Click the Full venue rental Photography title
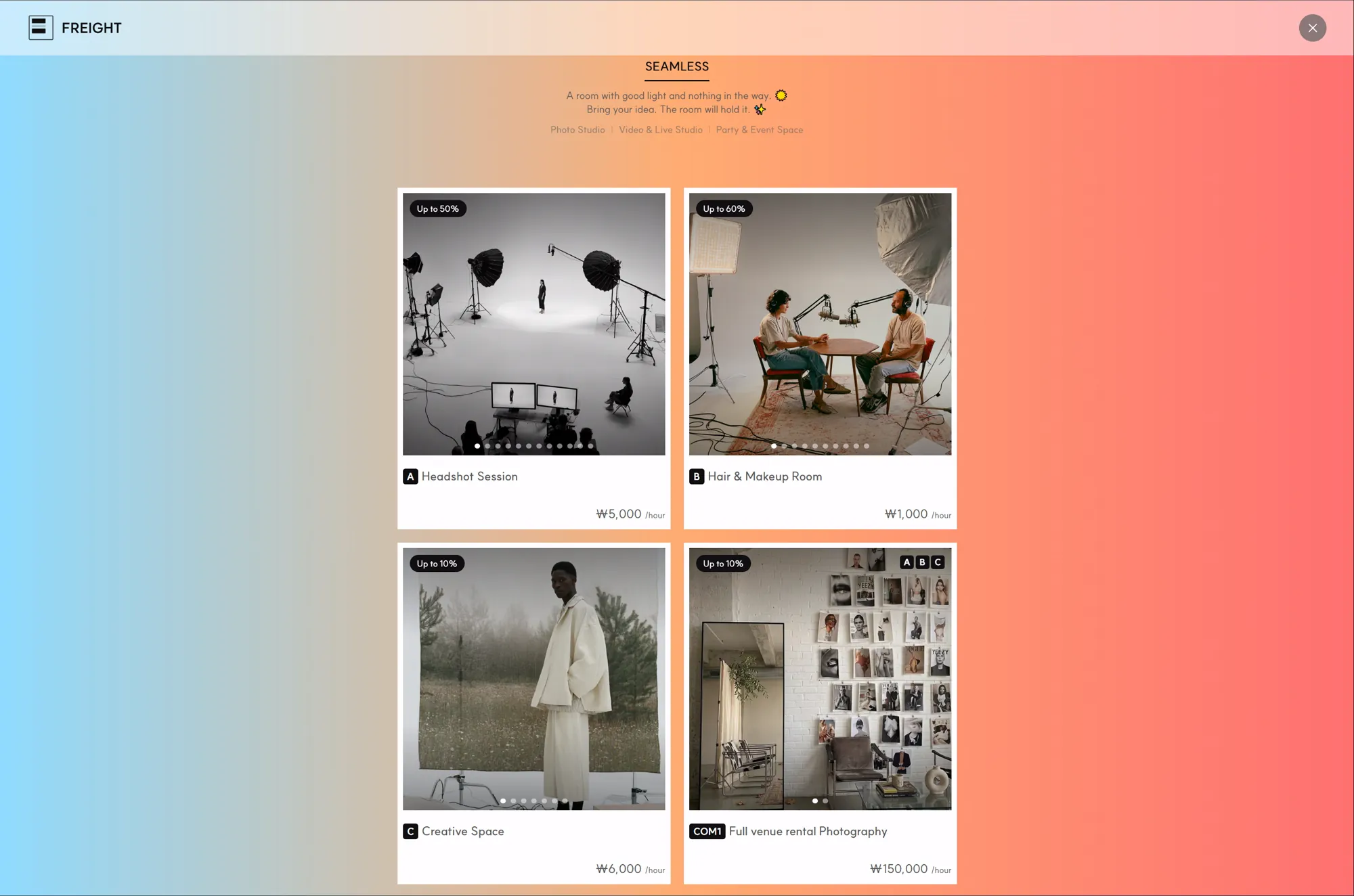This screenshot has height=896, width=1354. tap(808, 831)
